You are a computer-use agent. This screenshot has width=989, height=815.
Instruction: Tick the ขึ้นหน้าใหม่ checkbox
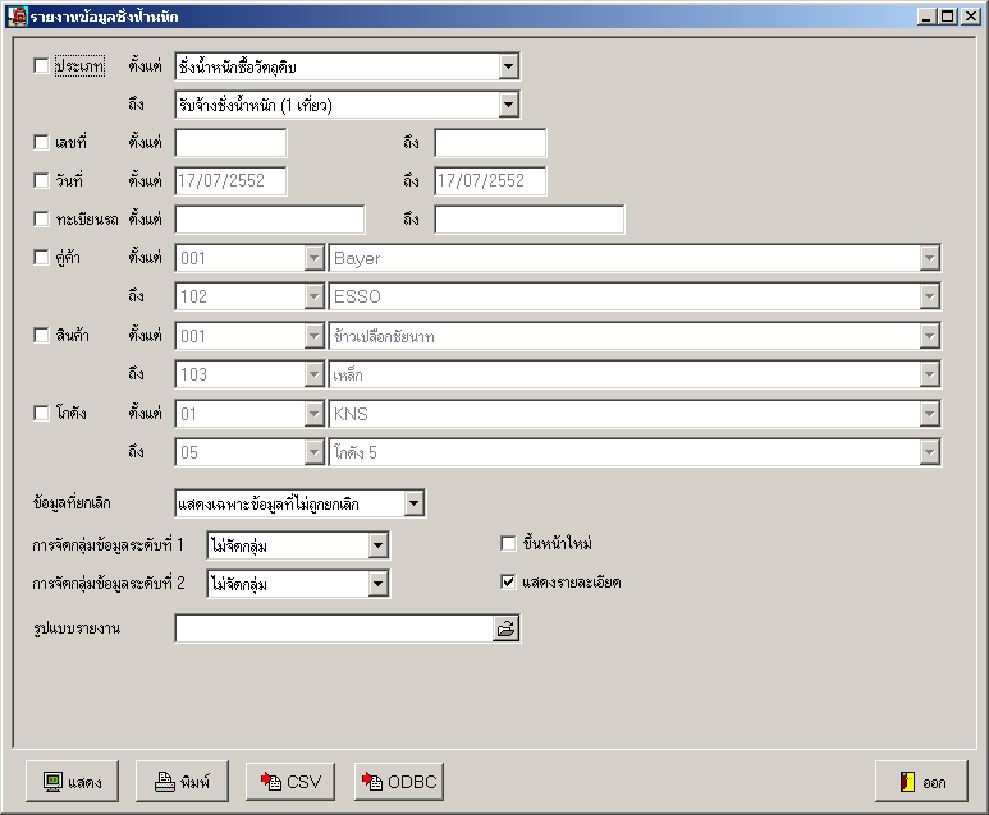click(508, 543)
